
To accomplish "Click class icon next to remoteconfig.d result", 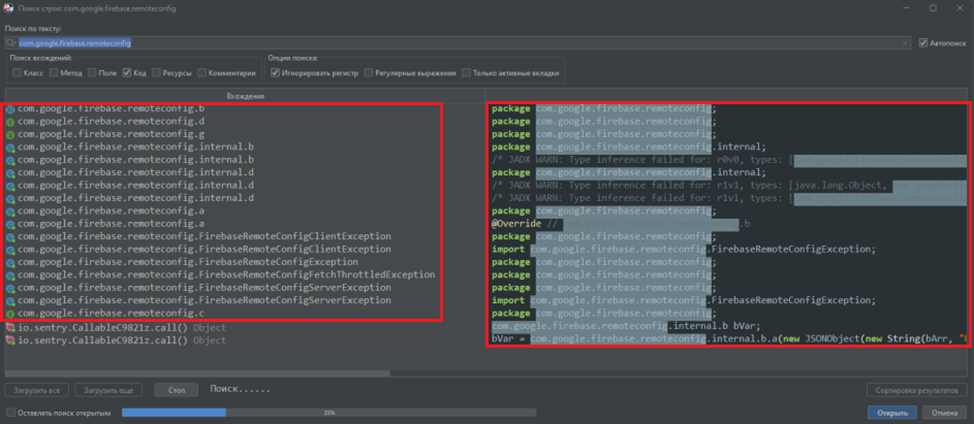I will (x=10, y=121).
